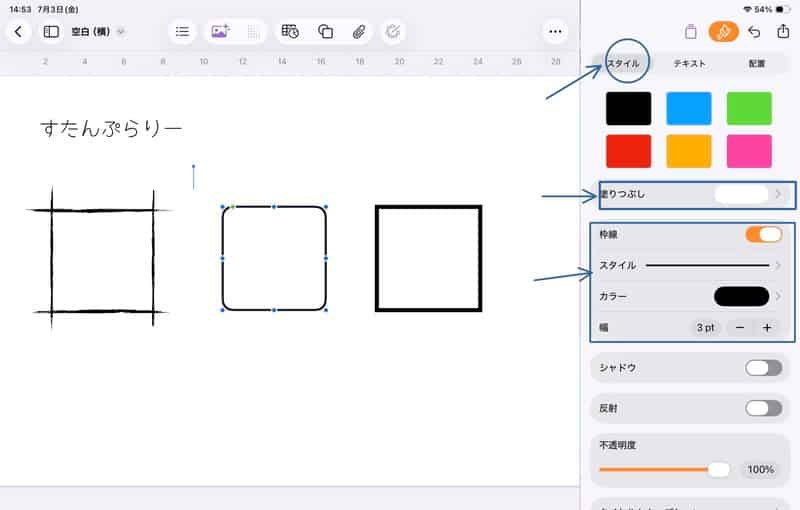Viewport: 800px width, 510px height.
Task: Tap the green corner-radius handle on rounded shape
Action: point(233,207)
